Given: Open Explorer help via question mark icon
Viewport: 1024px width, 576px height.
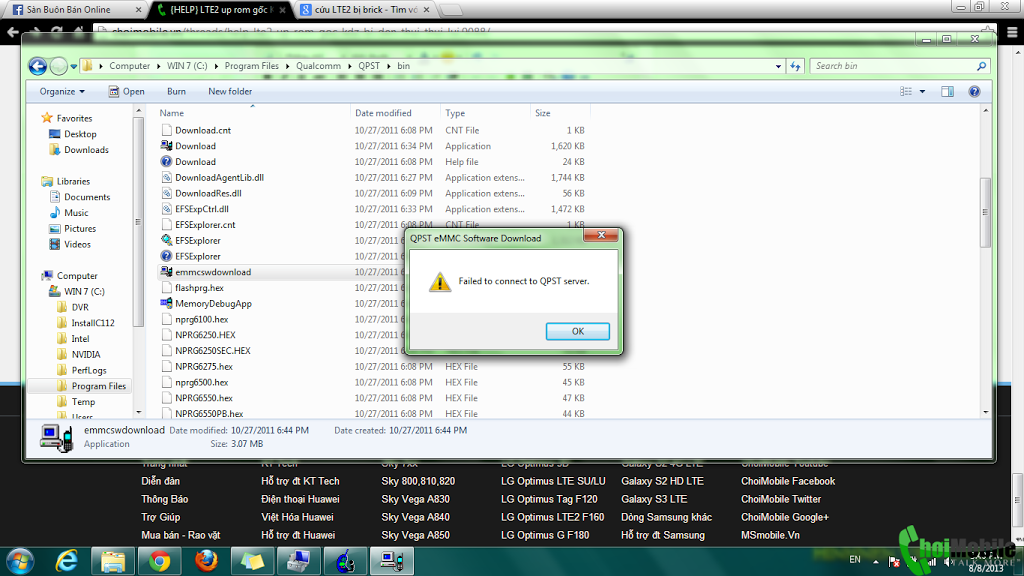Looking at the screenshot, I should click(974, 92).
